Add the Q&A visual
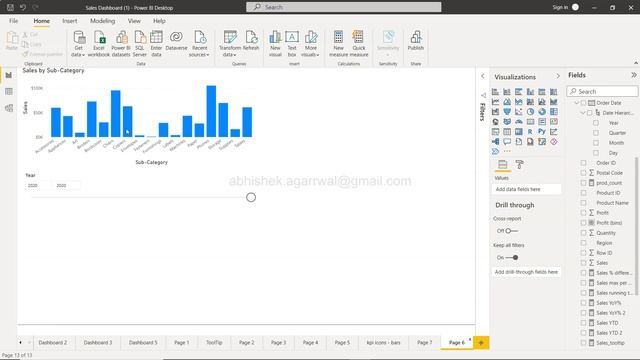Screen dimensions: 640x360 (507, 142)
